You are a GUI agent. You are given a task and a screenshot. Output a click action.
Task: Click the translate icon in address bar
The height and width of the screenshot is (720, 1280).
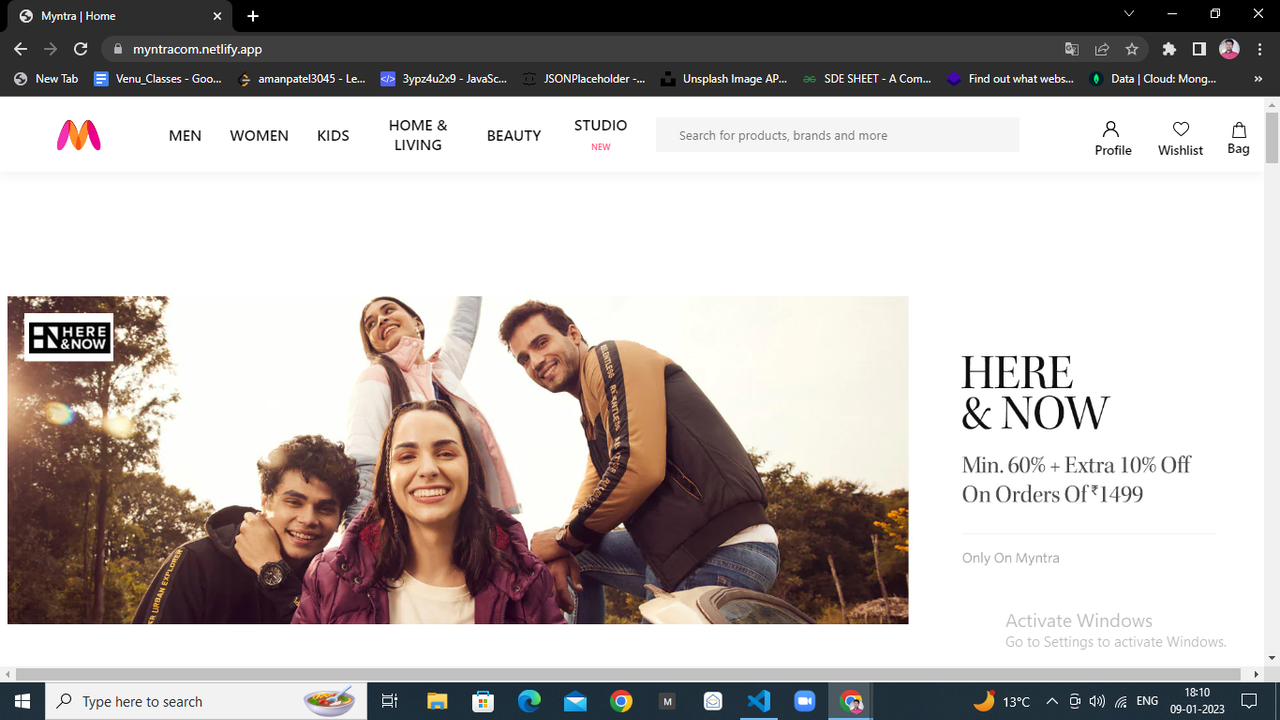tap(1071, 49)
